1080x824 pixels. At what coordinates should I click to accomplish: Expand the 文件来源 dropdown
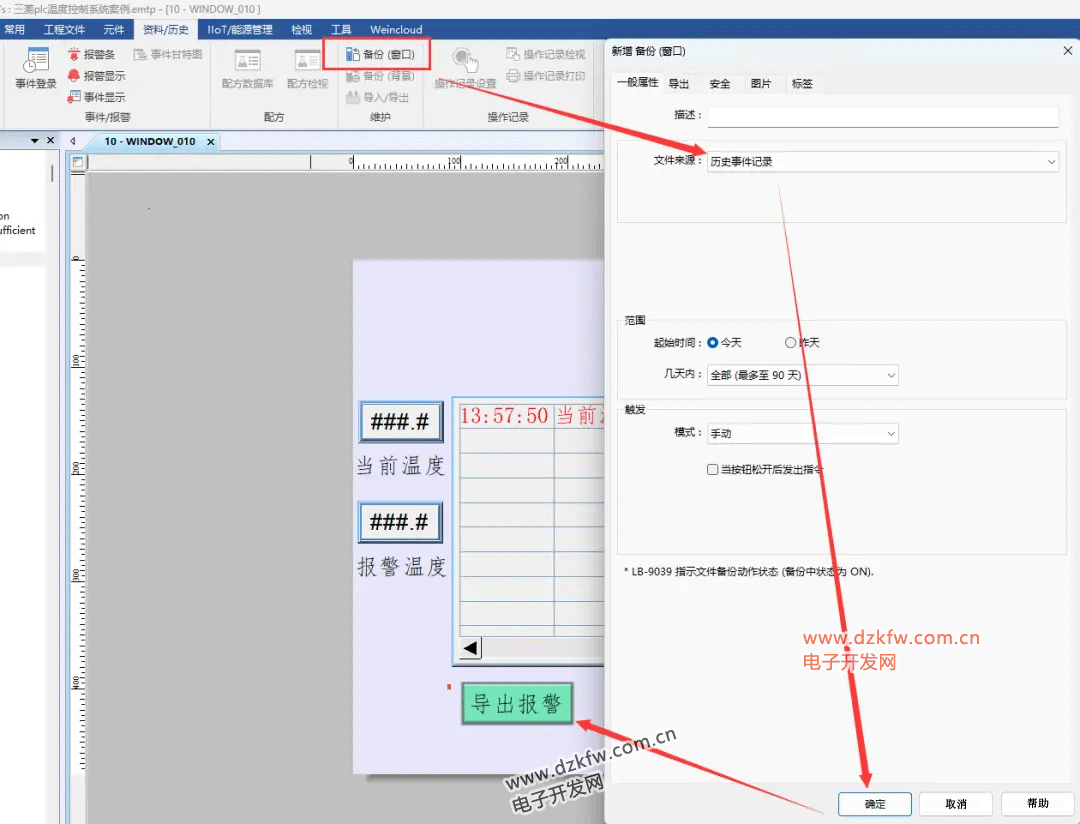click(882, 161)
